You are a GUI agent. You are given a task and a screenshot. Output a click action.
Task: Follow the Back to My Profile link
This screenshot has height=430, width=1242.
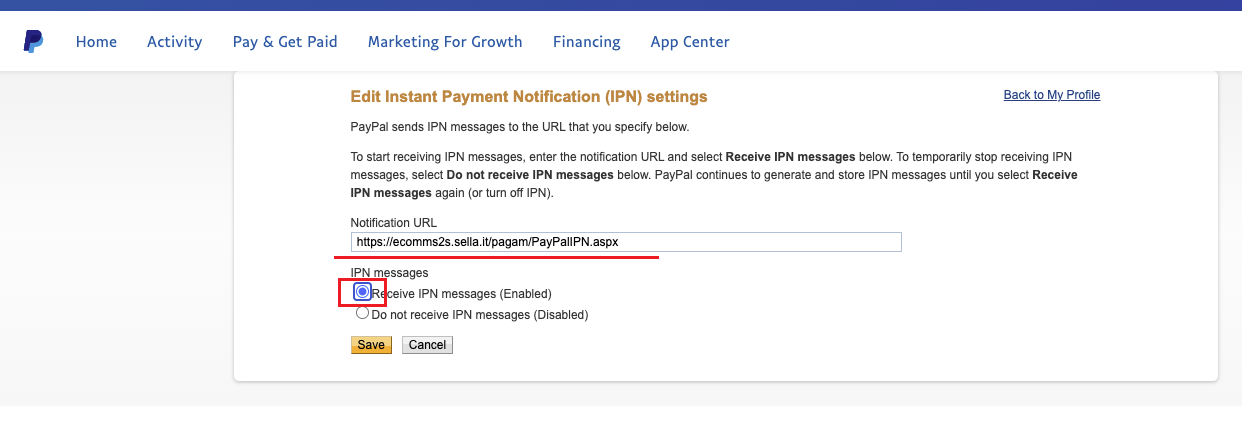1052,95
